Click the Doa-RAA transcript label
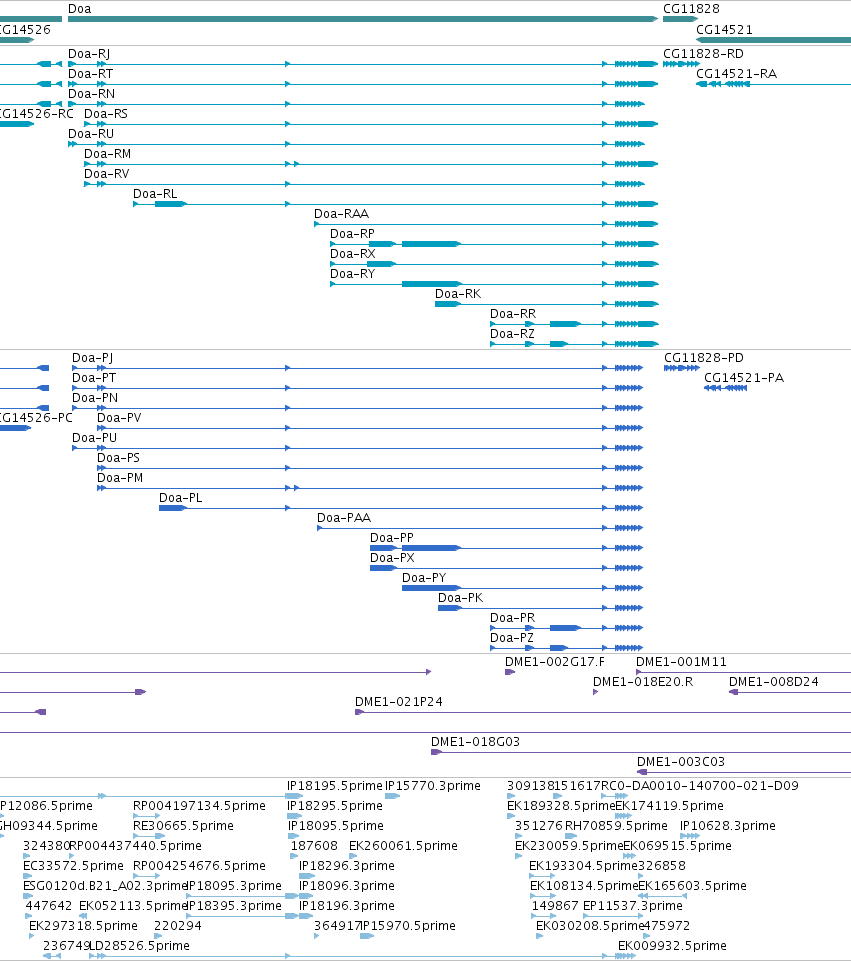851x961 pixels. click(341, 214)
